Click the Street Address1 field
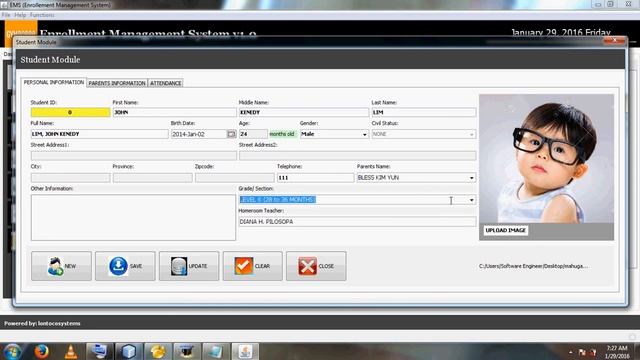Screen dimensions: 640x360 133,156
